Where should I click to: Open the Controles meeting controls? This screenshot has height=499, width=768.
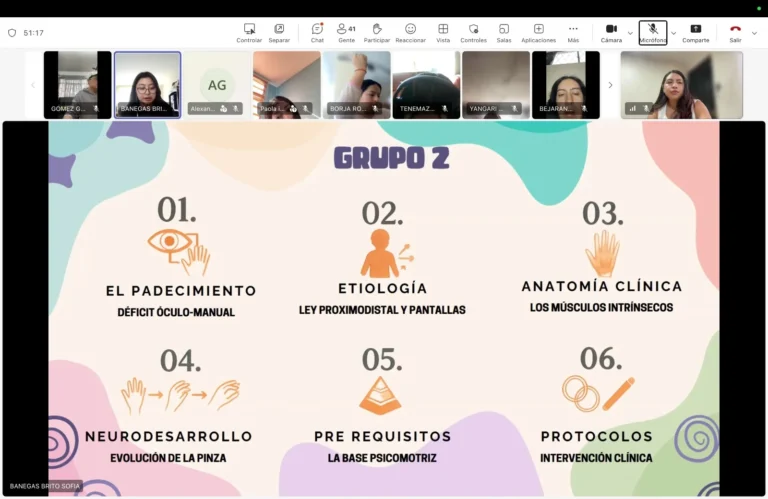click(x=473, y=32)
